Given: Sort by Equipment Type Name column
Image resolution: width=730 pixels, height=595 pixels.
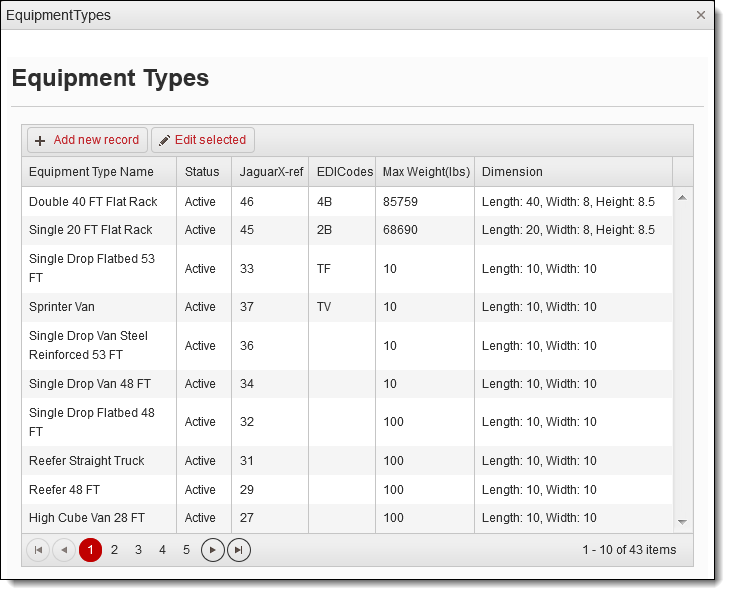Looking at the screenshot, I should coord(91,172).
